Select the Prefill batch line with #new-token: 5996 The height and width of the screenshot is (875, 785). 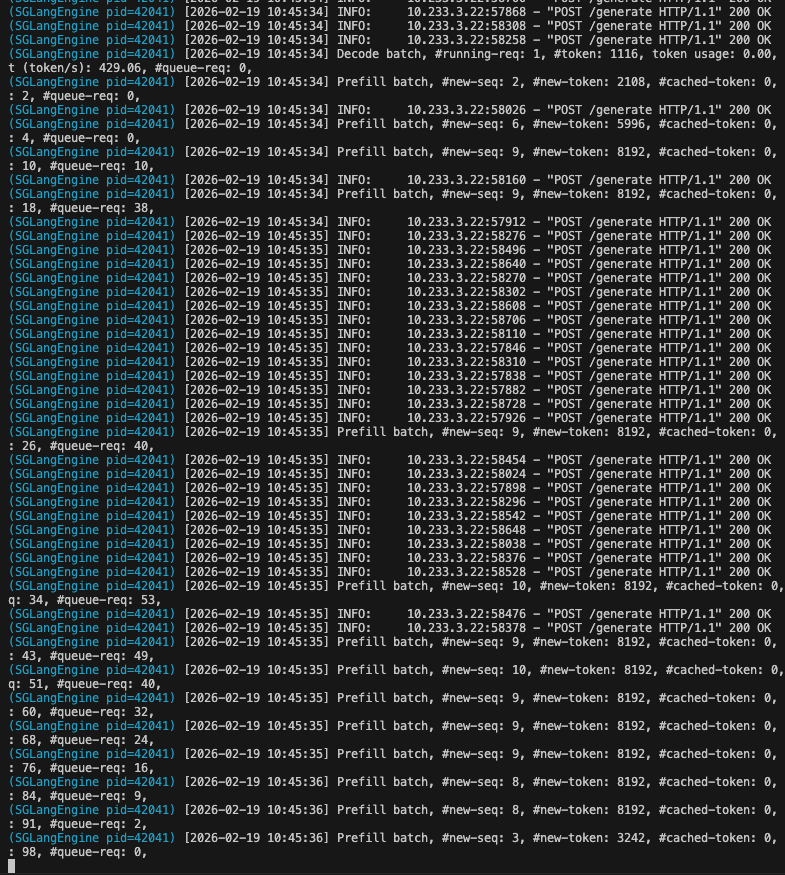393,124
